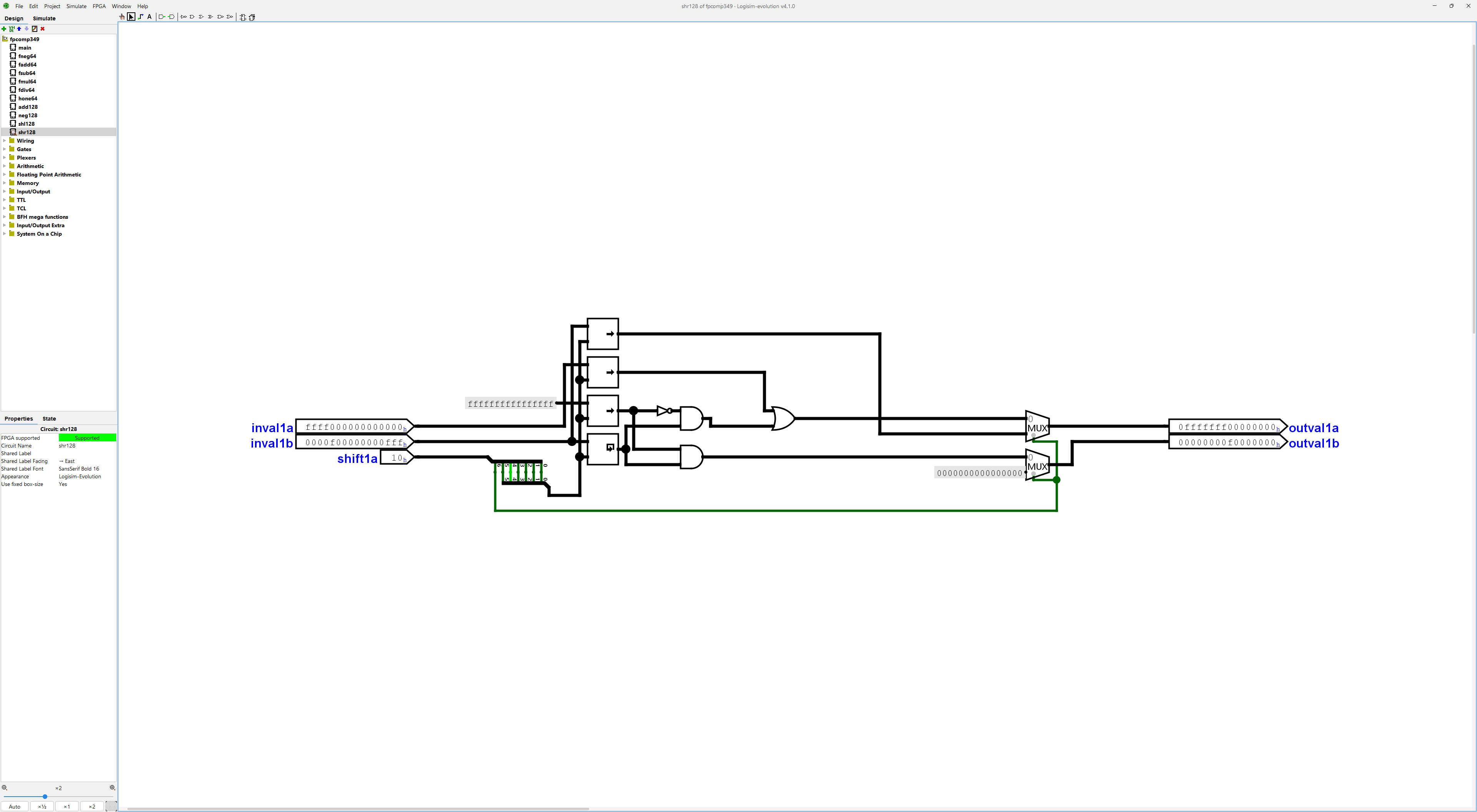Image resolution: width=1477 pixels, height=812 pixels.
Task: Expand the Arithmetic library
Action: tap(5, 166)
